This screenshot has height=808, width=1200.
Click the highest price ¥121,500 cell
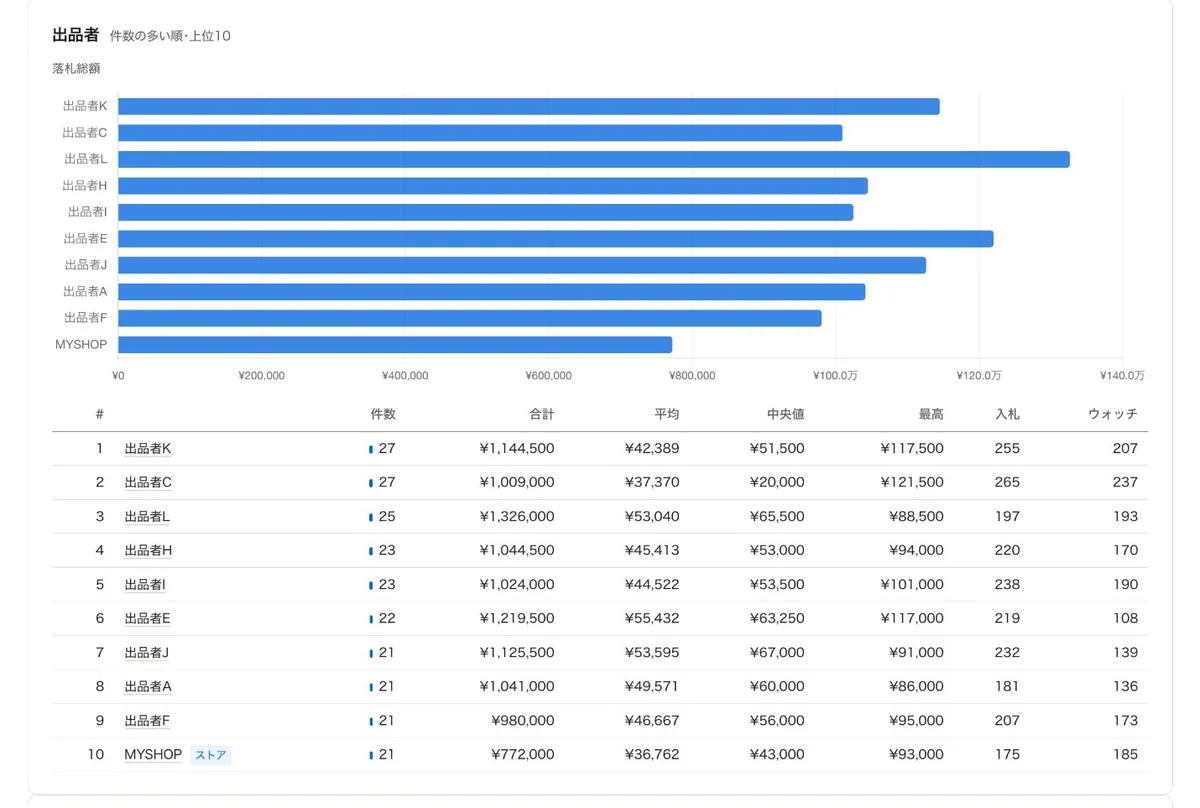point(912,483)
